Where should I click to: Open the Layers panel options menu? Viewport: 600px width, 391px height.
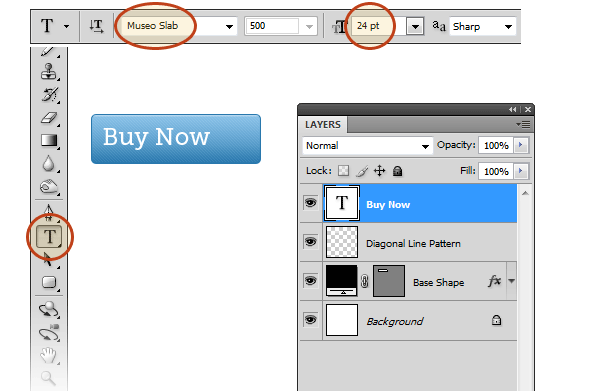523,124
